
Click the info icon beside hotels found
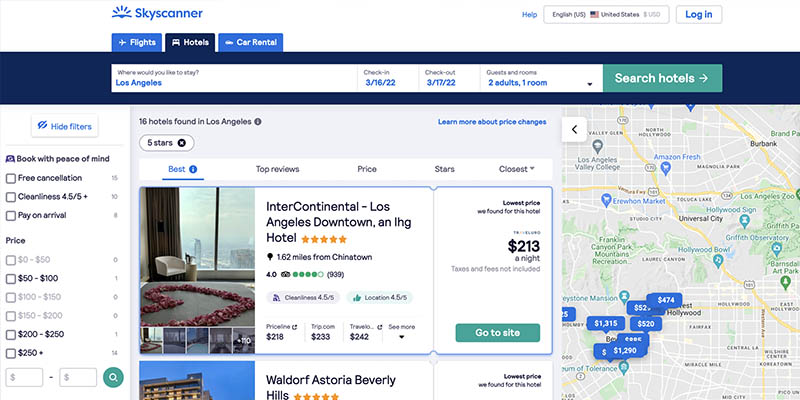tap(258, 122)
